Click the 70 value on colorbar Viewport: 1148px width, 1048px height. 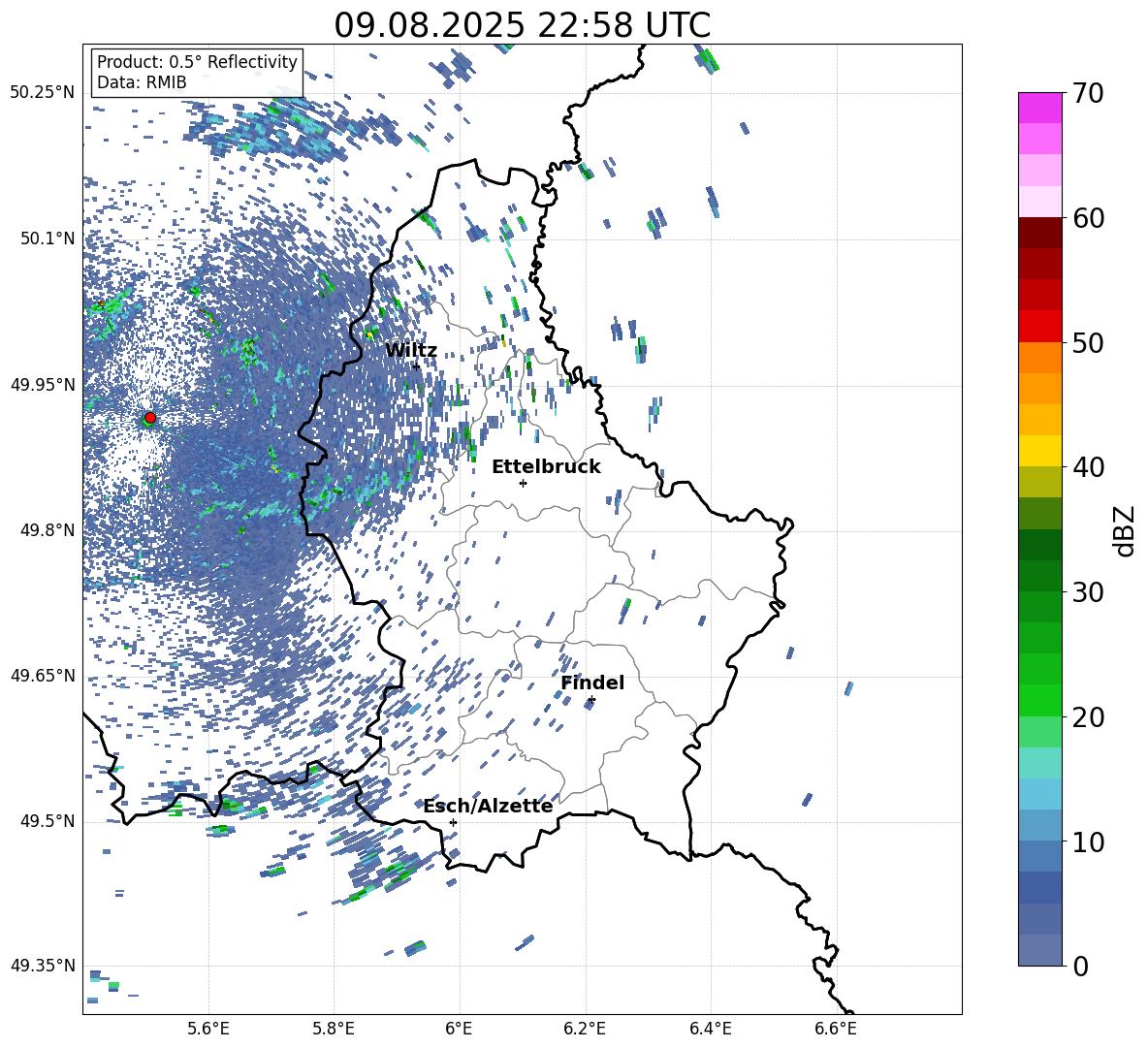(1088, 93)
